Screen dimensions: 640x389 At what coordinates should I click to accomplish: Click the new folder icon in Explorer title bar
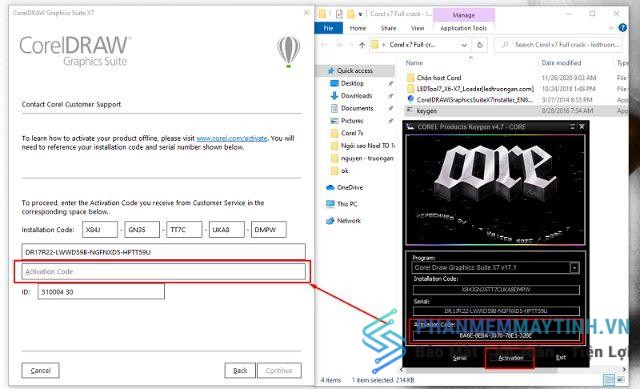tap(351, 14)
